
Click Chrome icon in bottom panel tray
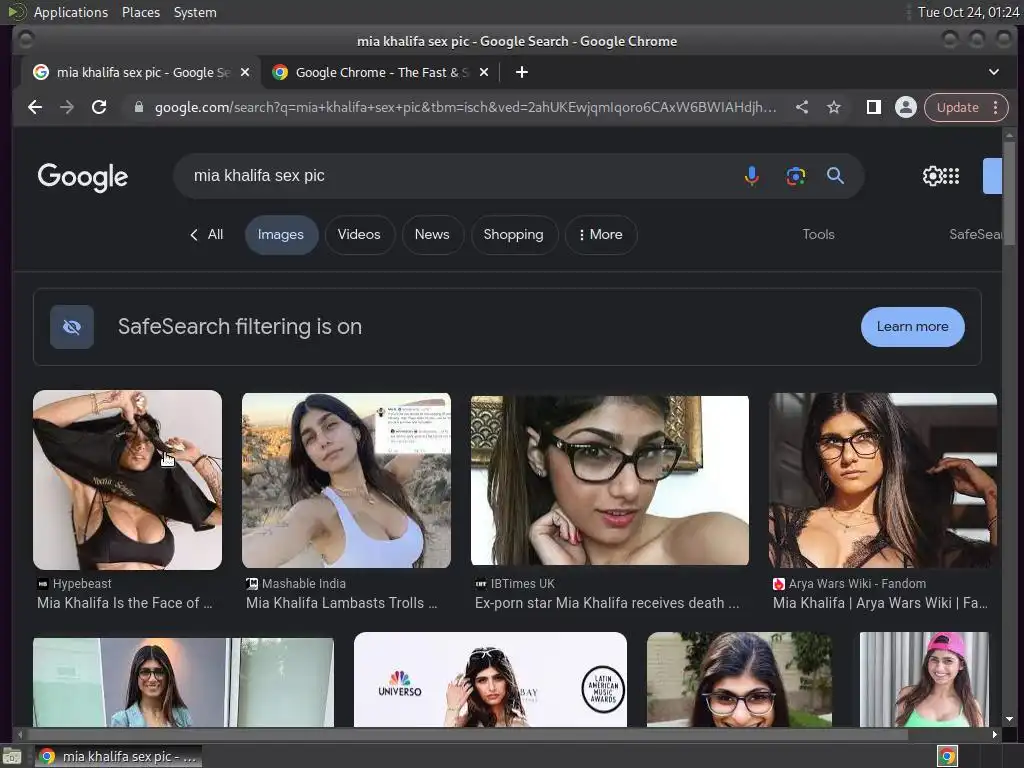click(947, 756)
